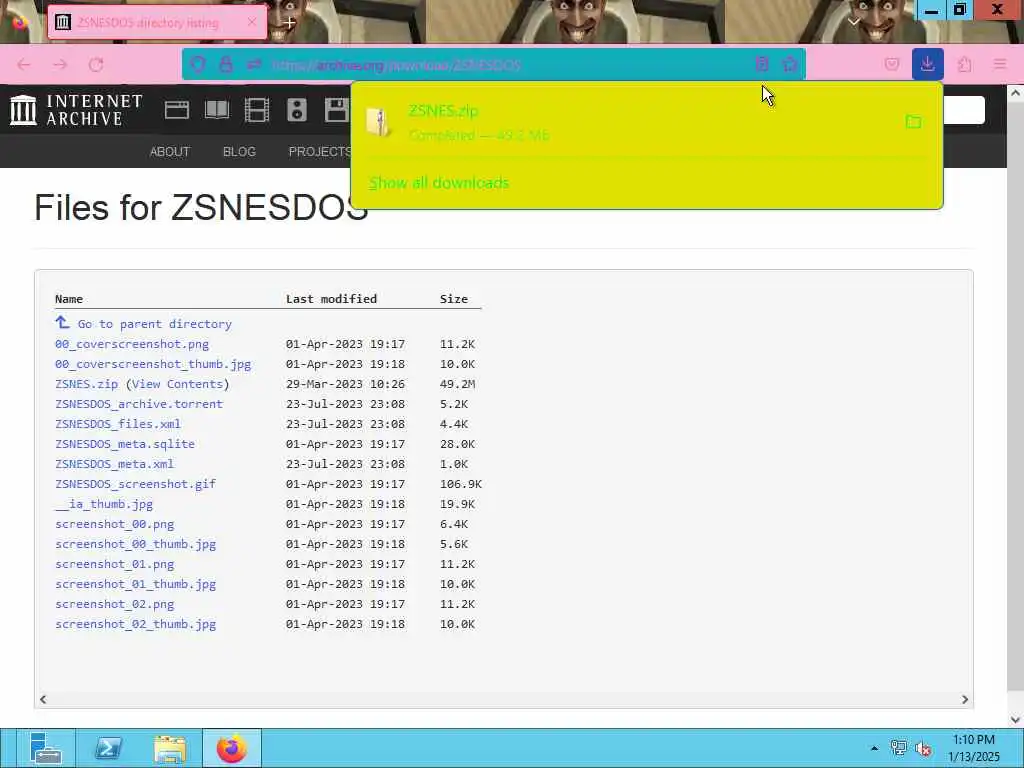Screen dimensions: 1024x768
Task: Open screenshot_01_thumb.jpg link
Action: pyautogui.click(x=135, y=584)
